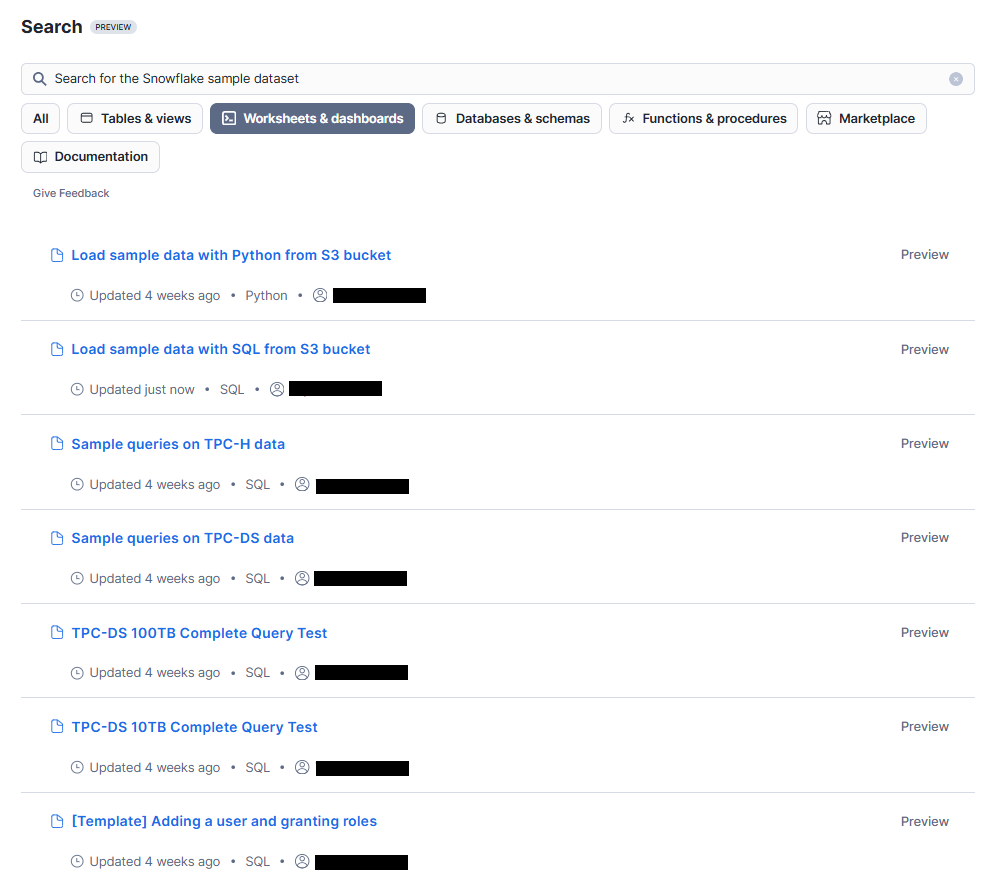The width and height of the screenshot is (990, 878).
Task: Click Give Feedback
Action: tap(70, 193)
